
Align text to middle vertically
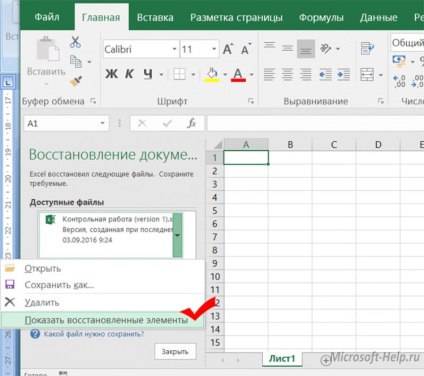point(287,49)
